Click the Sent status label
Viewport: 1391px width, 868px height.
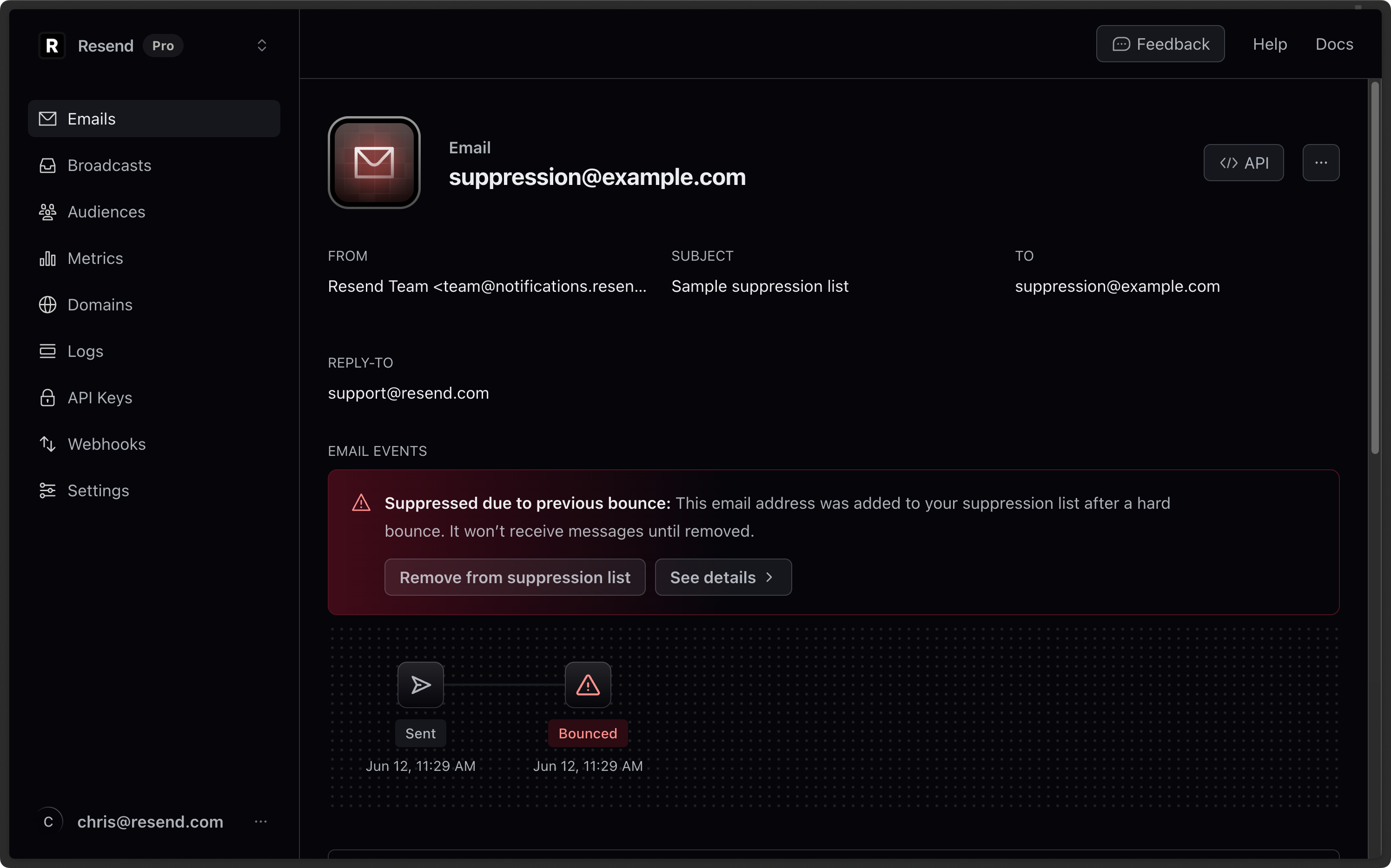[x=420, y=734]
